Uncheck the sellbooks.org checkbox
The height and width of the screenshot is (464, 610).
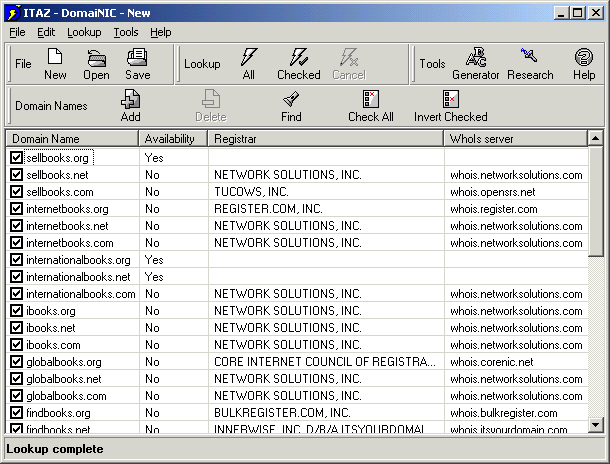tap(16, 158)
